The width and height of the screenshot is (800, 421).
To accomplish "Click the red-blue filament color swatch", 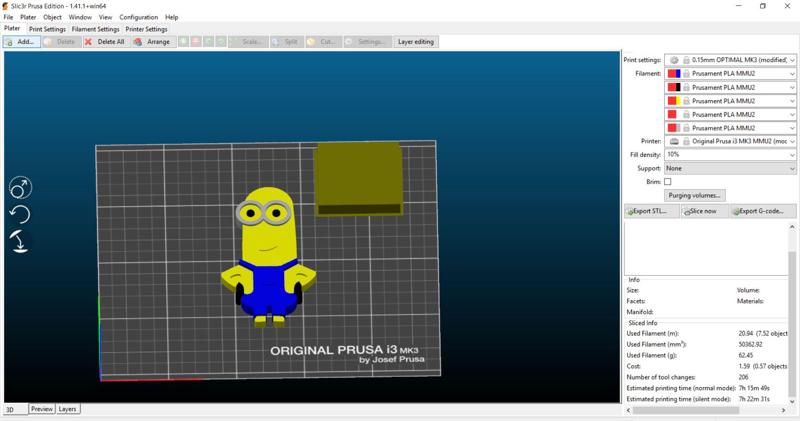I will [674, 73].
